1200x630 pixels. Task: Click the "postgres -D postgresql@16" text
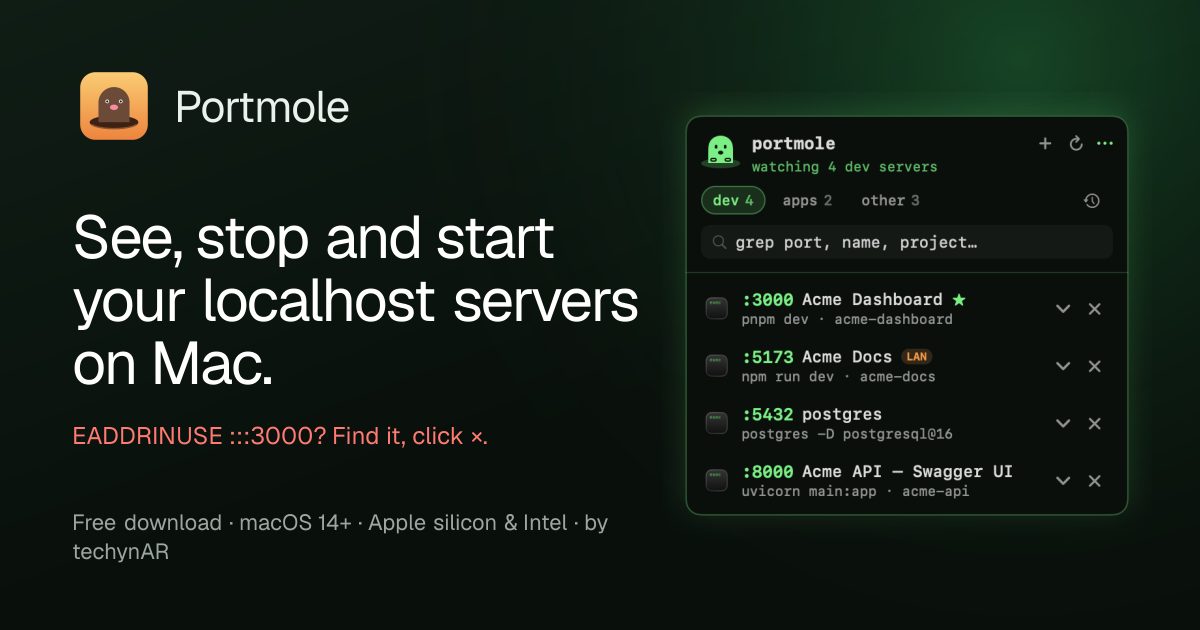click(847, 434)
